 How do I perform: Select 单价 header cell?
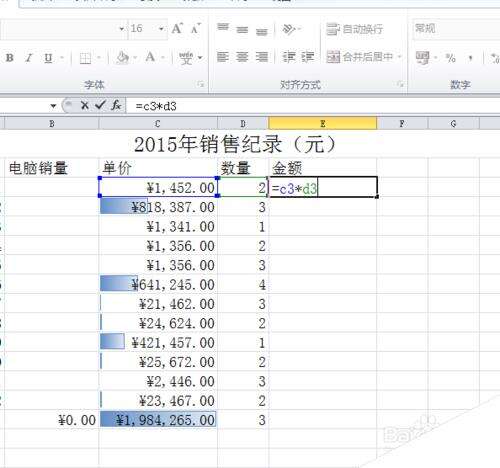click(158, 168)
